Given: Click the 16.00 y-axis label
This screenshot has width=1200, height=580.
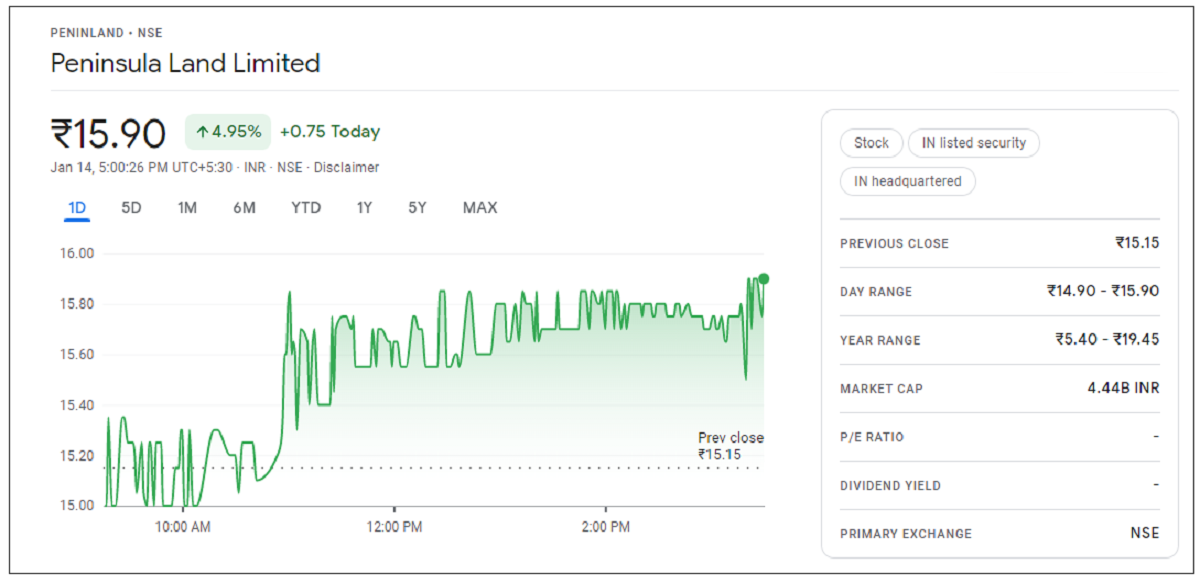Looking at the screenshot, I should click(77, 253).
